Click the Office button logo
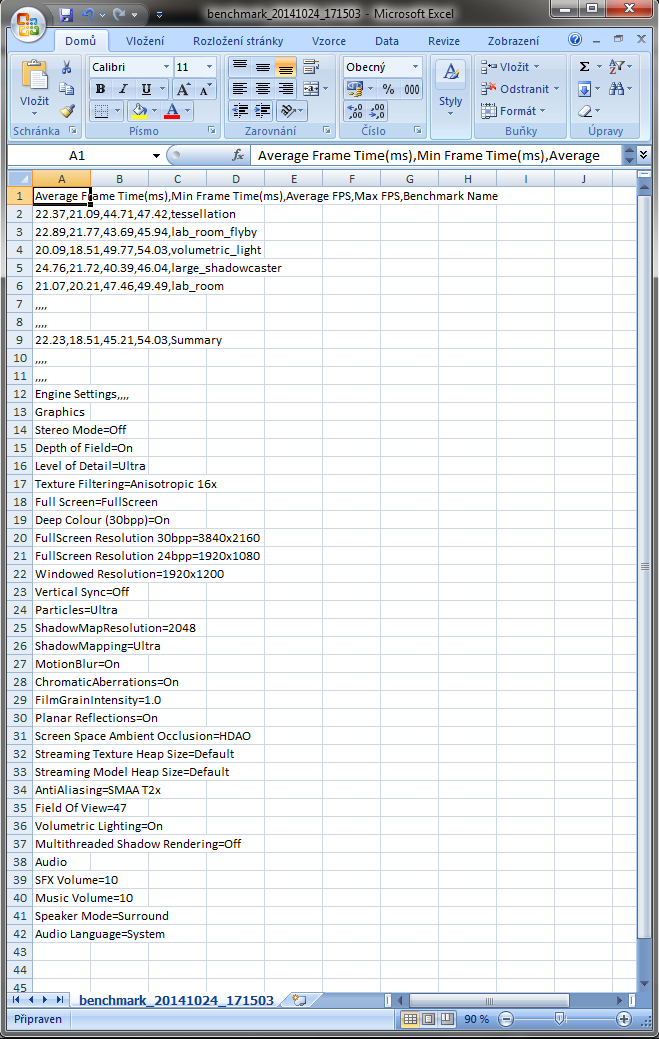 pos(27,22)
